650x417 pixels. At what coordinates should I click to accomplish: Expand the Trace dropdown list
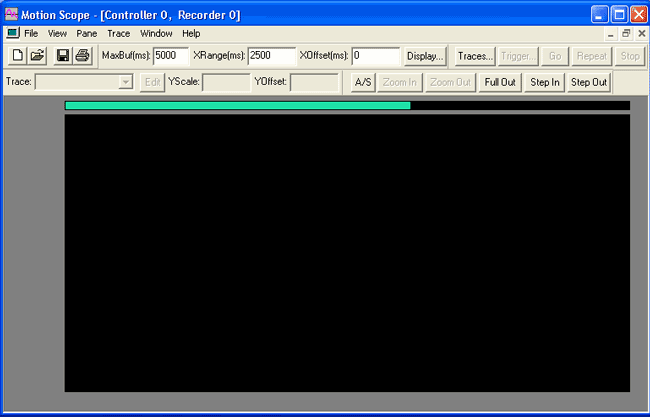[x=125, y=82]
